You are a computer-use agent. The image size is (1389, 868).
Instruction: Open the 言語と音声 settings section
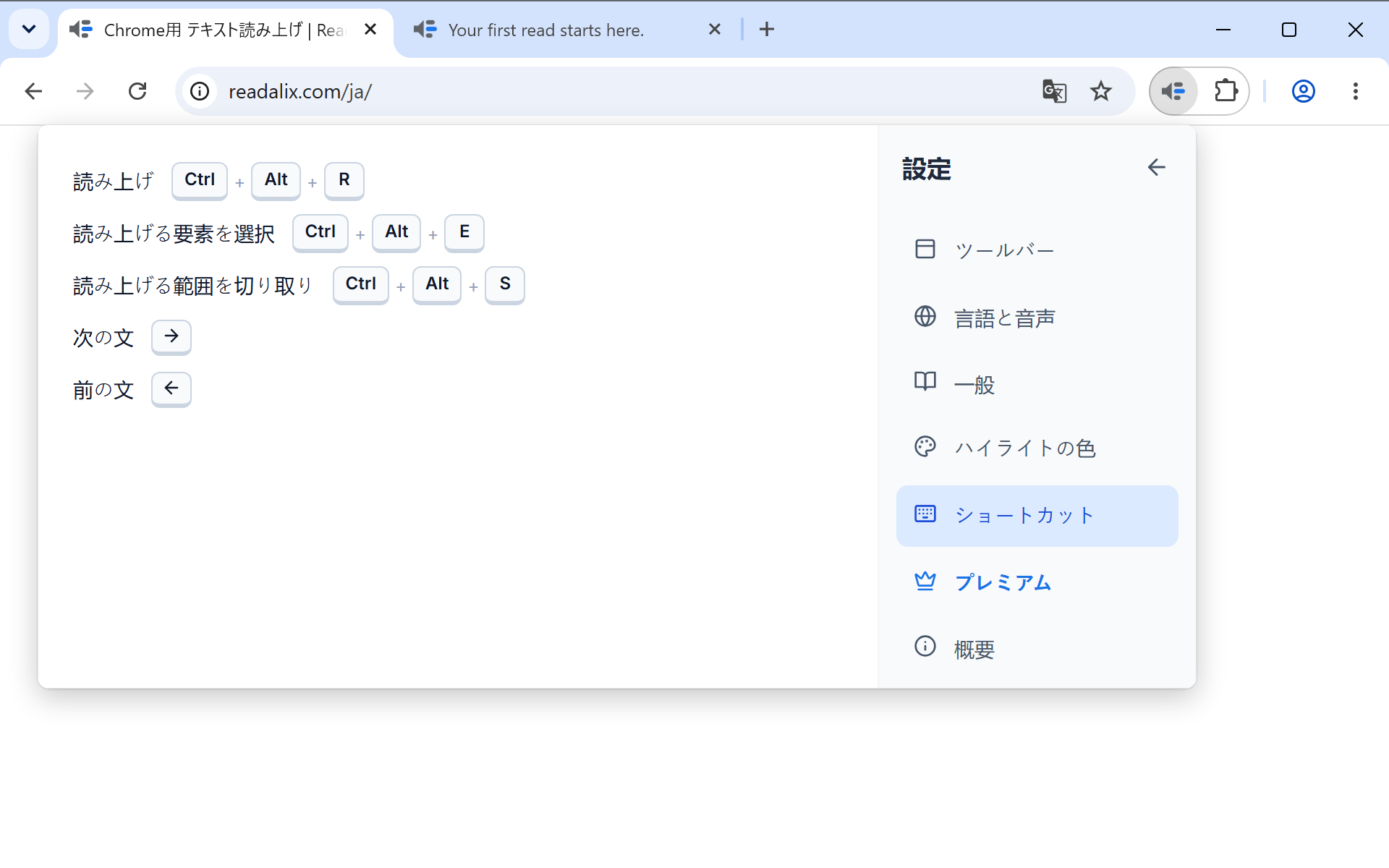pos(1037,318)
